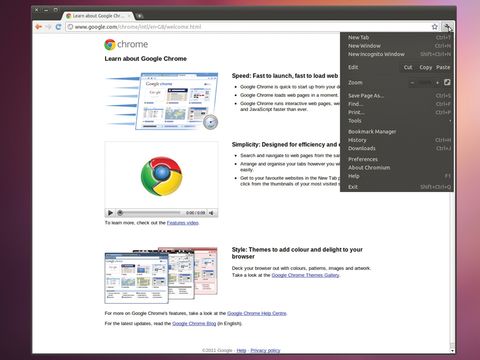Increase zoom with the plus button
This screenshot has width=480, height=360.
[437, 82]
